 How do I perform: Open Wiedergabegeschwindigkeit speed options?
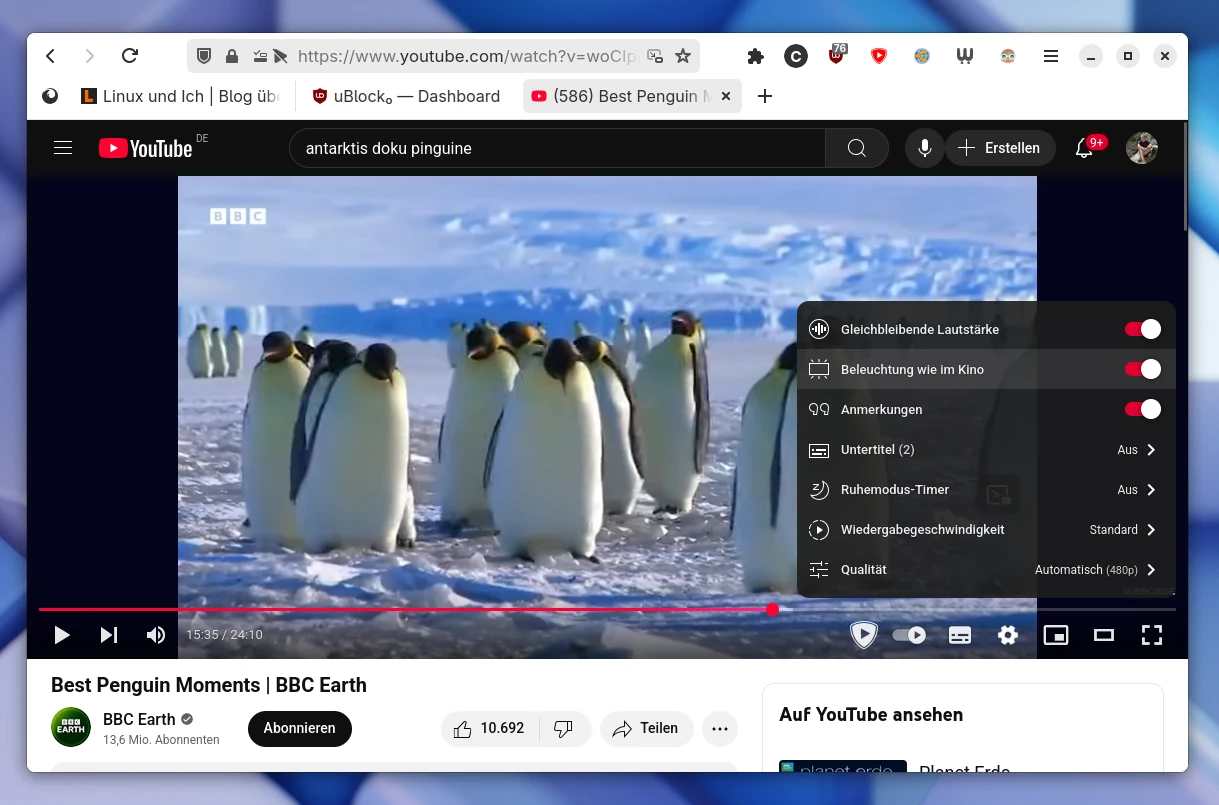coord(985,529)
